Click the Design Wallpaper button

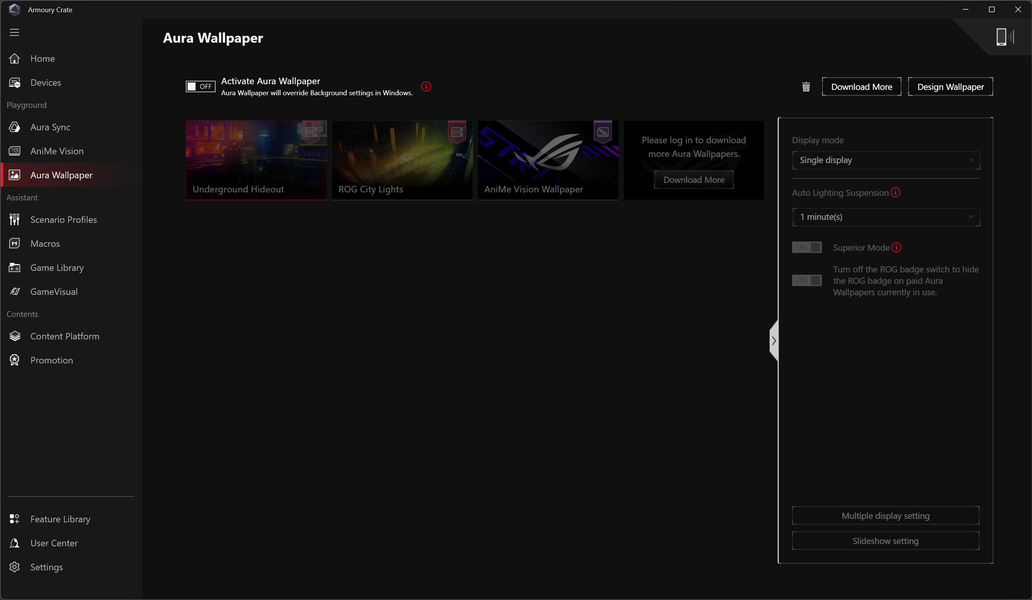pyautogui.click(x=950, y=87)
